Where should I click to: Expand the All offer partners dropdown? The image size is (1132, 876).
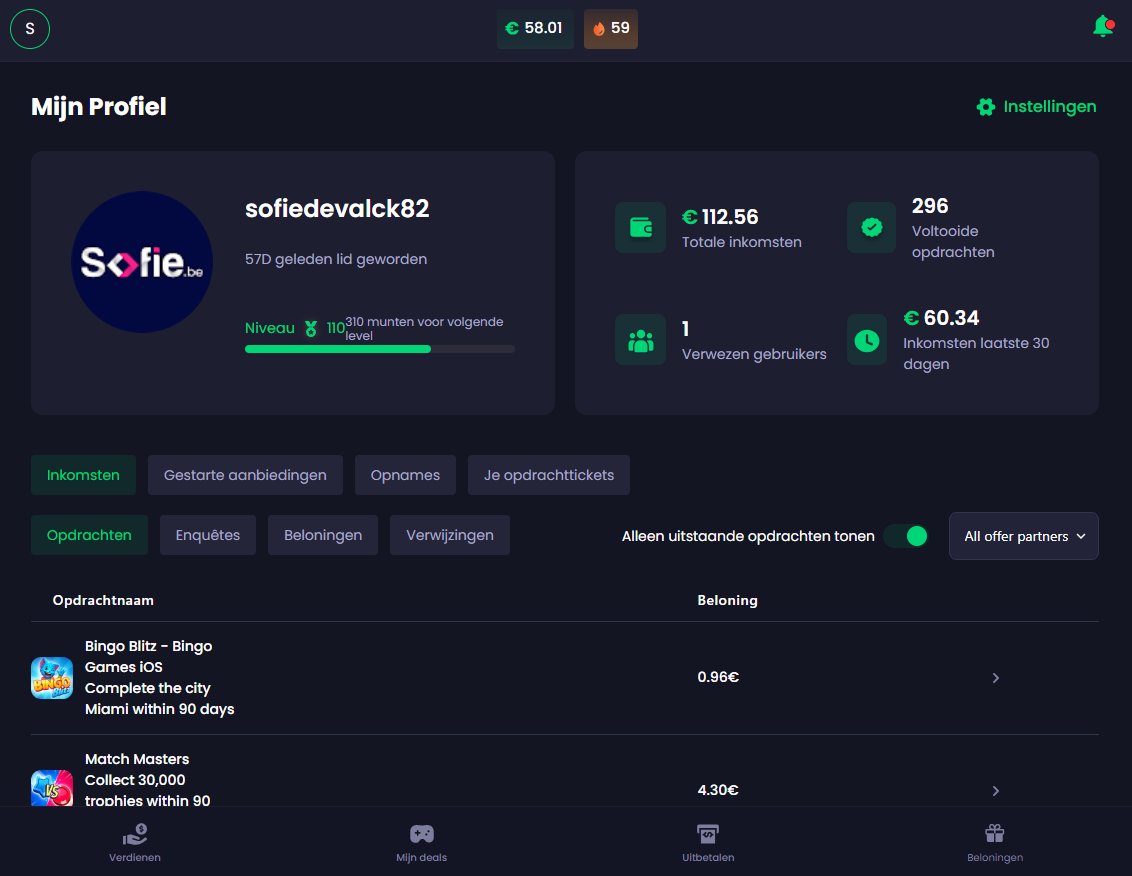pyautogui.click(x=1023, y=536)
